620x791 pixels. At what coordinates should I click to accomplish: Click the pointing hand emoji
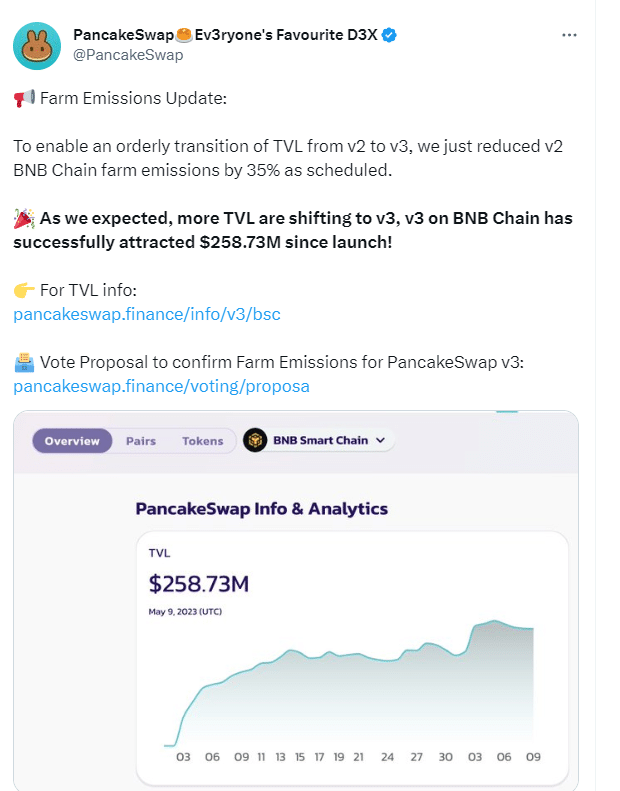(24, 291)
